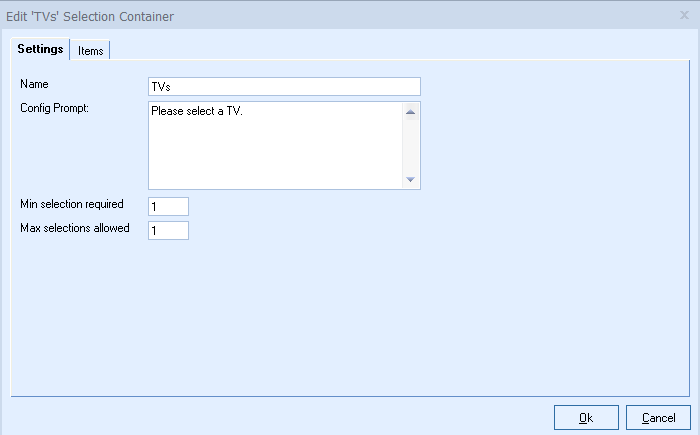The height and width of the screenshot is (435, 700).
Task: Click the Config Prompt scrollbar track
Action: coord(410,145)
